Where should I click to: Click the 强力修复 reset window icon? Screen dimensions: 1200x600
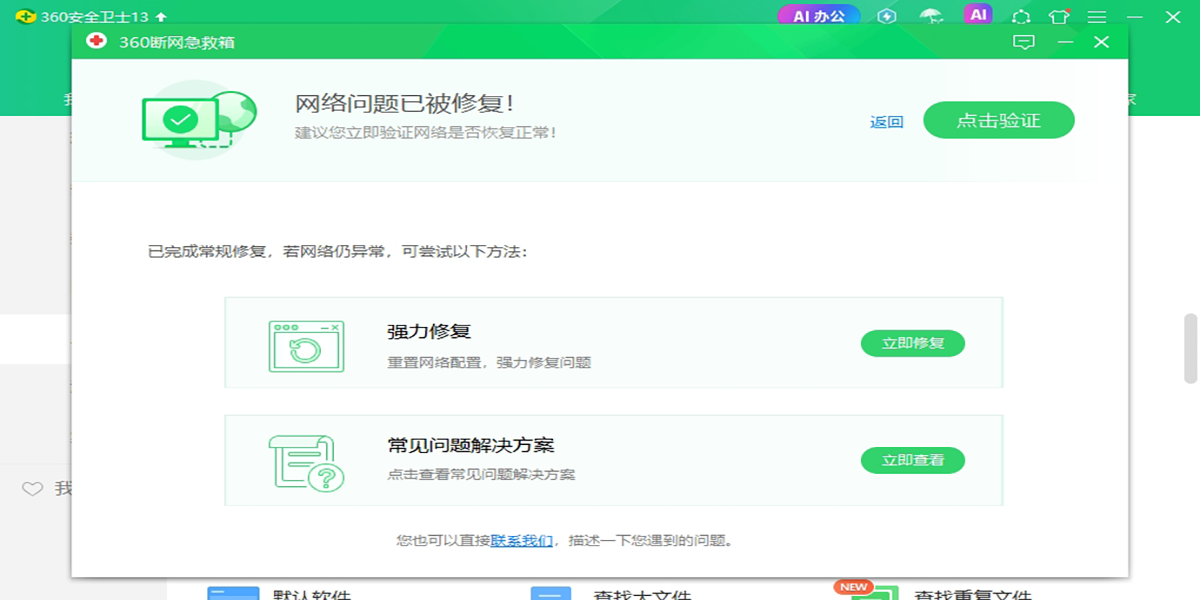click(x=306, y=346)
